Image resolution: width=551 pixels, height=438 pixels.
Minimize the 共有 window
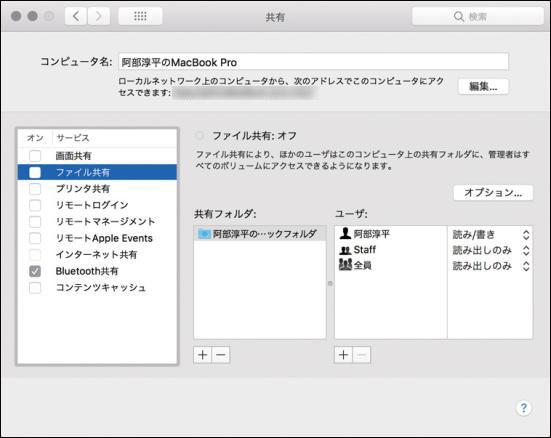point(33,16)
